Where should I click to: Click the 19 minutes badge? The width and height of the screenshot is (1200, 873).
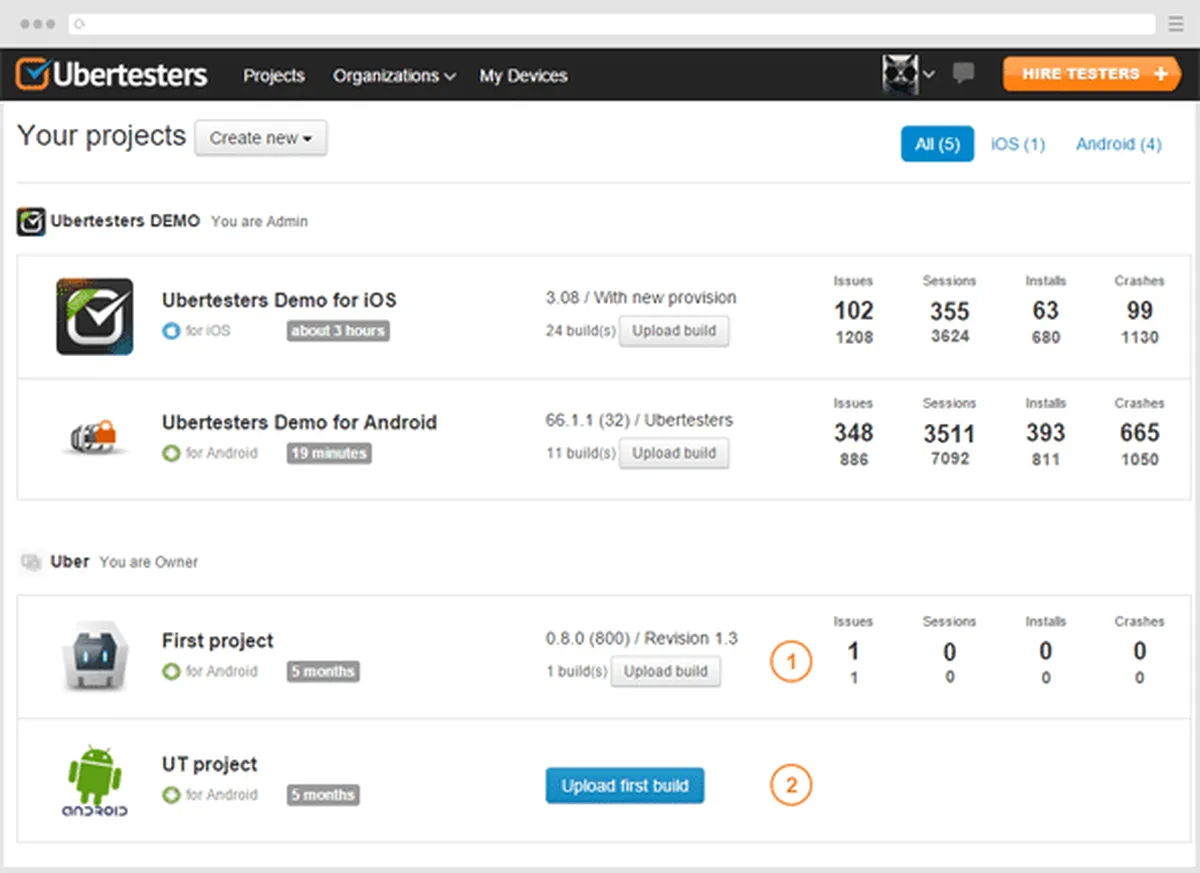pos(329,453)
